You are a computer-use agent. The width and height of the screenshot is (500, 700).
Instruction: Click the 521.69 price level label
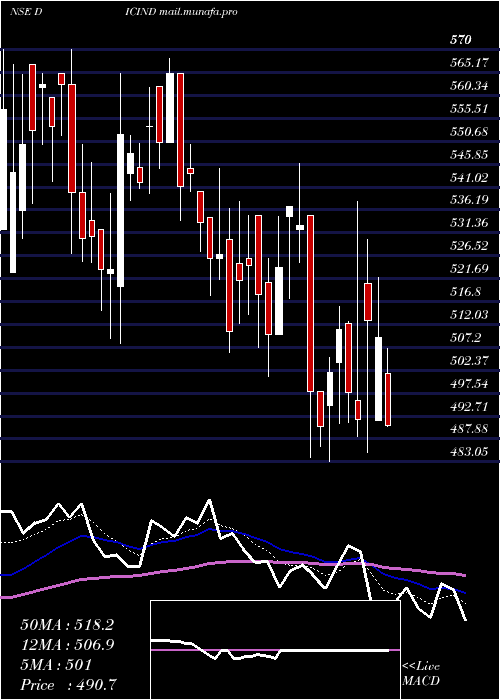coord(469,269)
